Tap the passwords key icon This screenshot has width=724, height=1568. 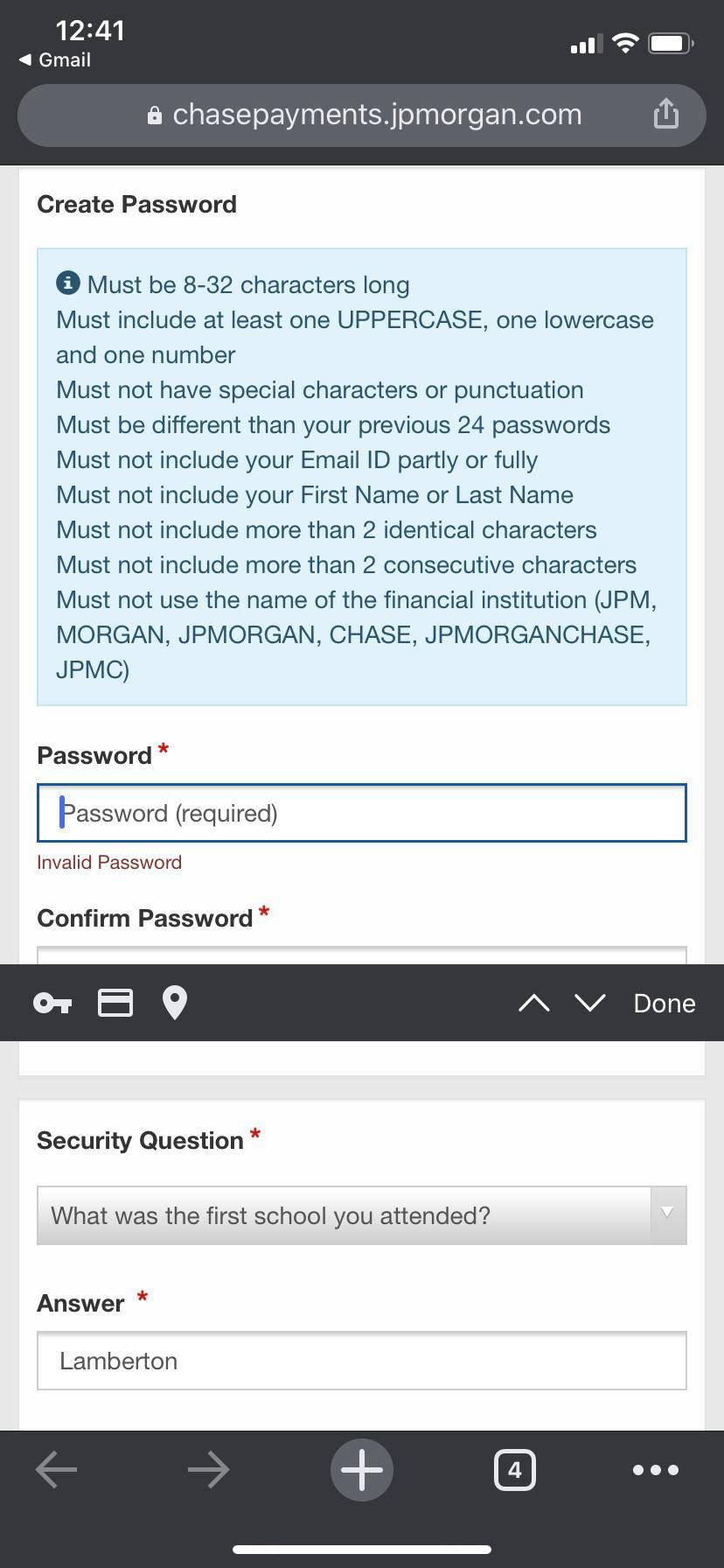[x=52, y=1003]
